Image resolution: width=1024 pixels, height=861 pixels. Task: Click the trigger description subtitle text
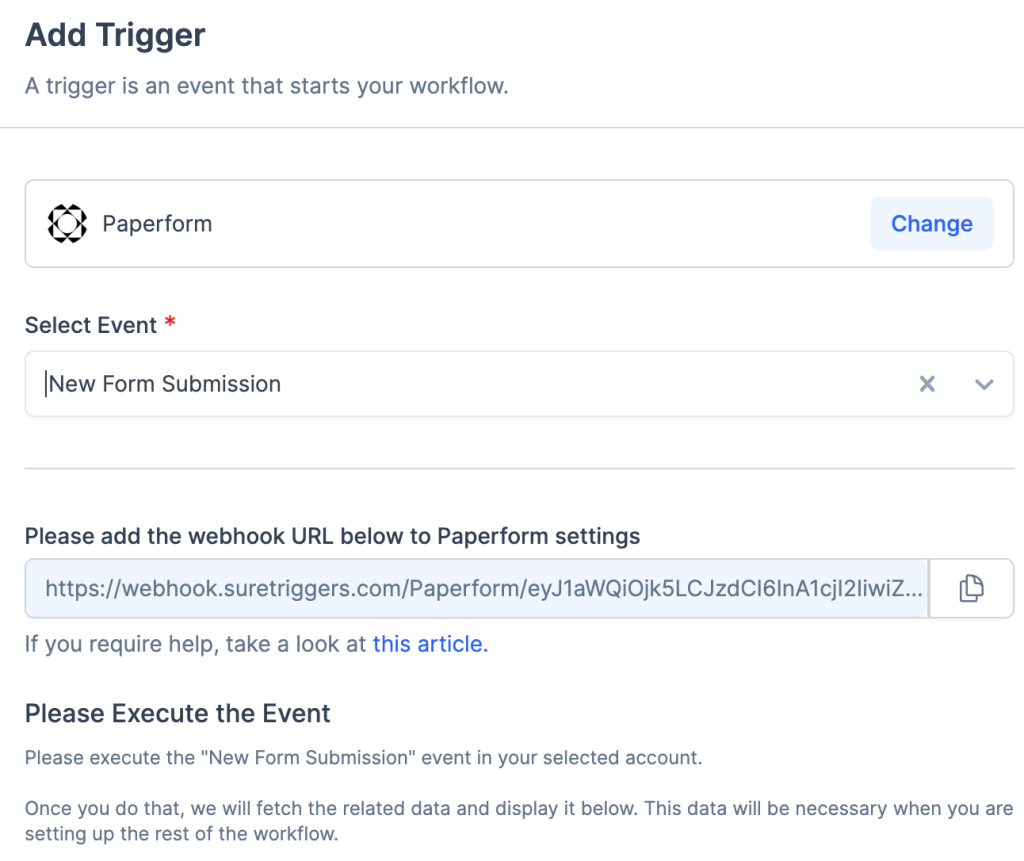coord(267,86)
